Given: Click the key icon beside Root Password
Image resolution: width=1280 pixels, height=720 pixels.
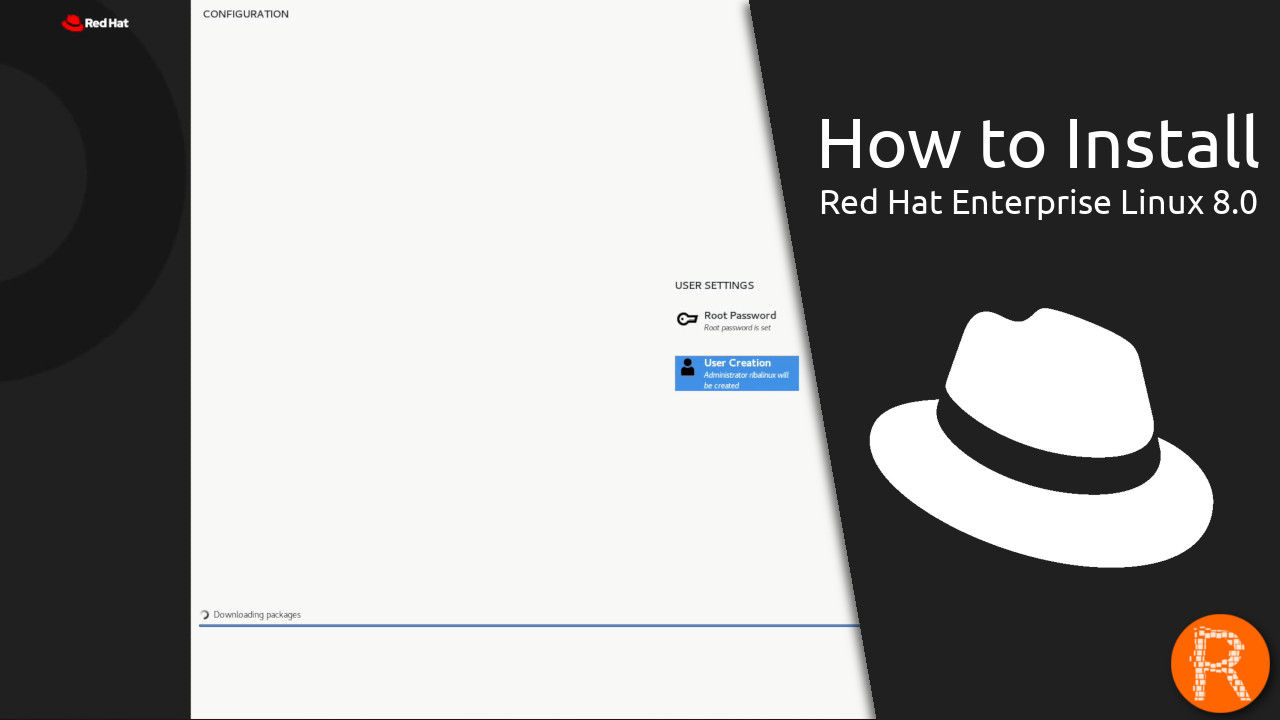Looking at the screenshot, I should 687,320.
